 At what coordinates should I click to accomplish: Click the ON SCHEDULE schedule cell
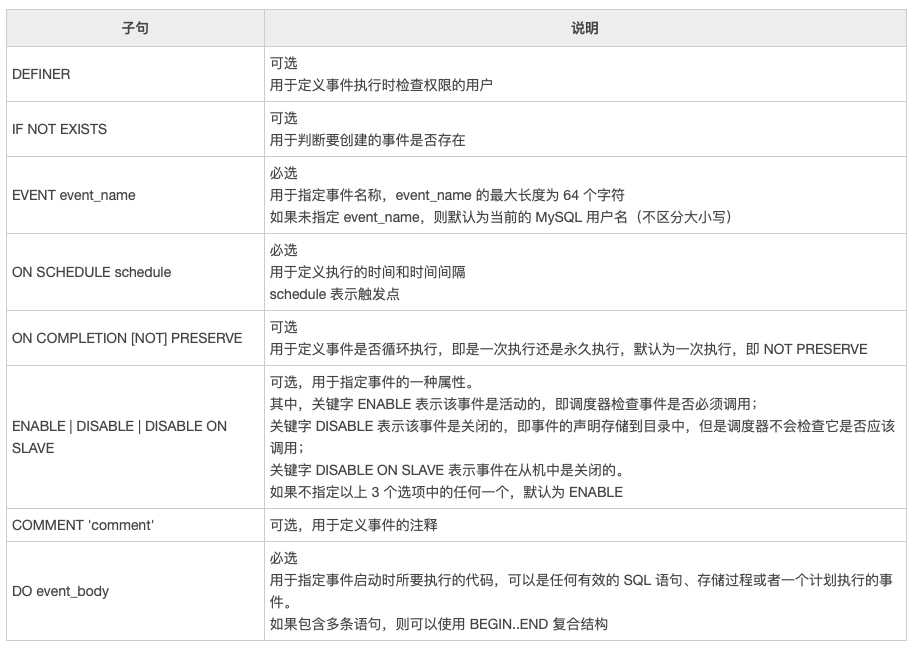91,272
